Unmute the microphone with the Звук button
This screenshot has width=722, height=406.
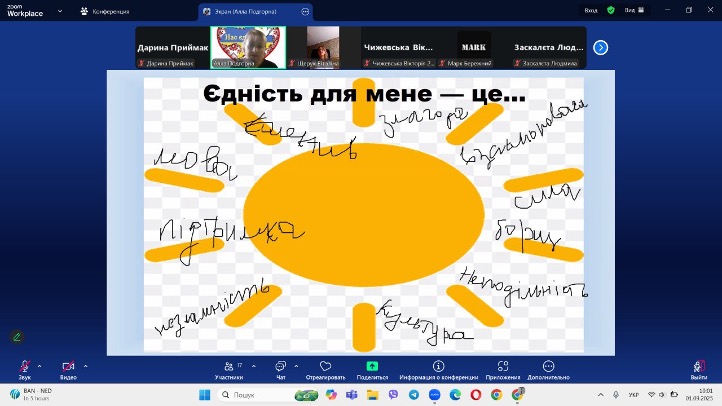24,367
